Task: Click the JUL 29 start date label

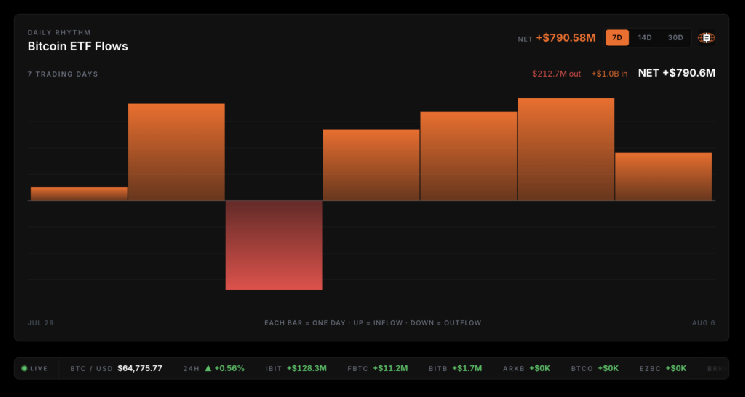Action: click(41, 323)
